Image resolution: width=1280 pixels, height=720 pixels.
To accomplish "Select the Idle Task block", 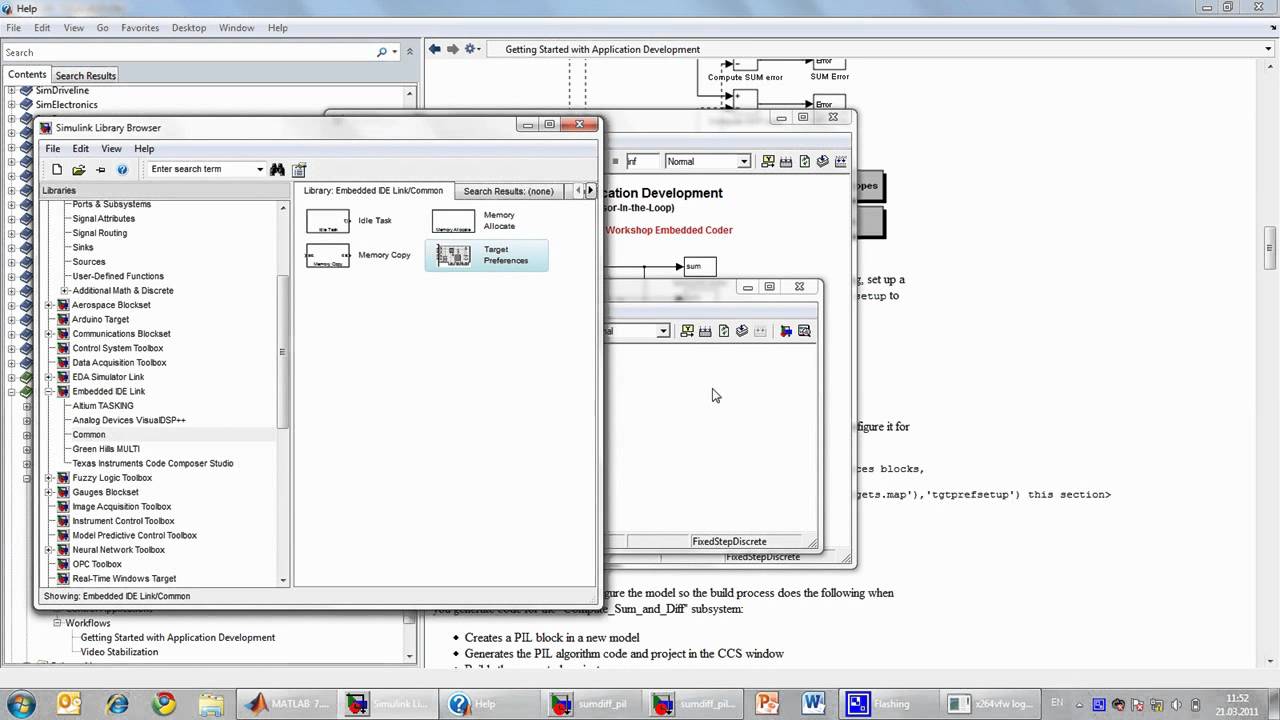I will click(349, 221).
